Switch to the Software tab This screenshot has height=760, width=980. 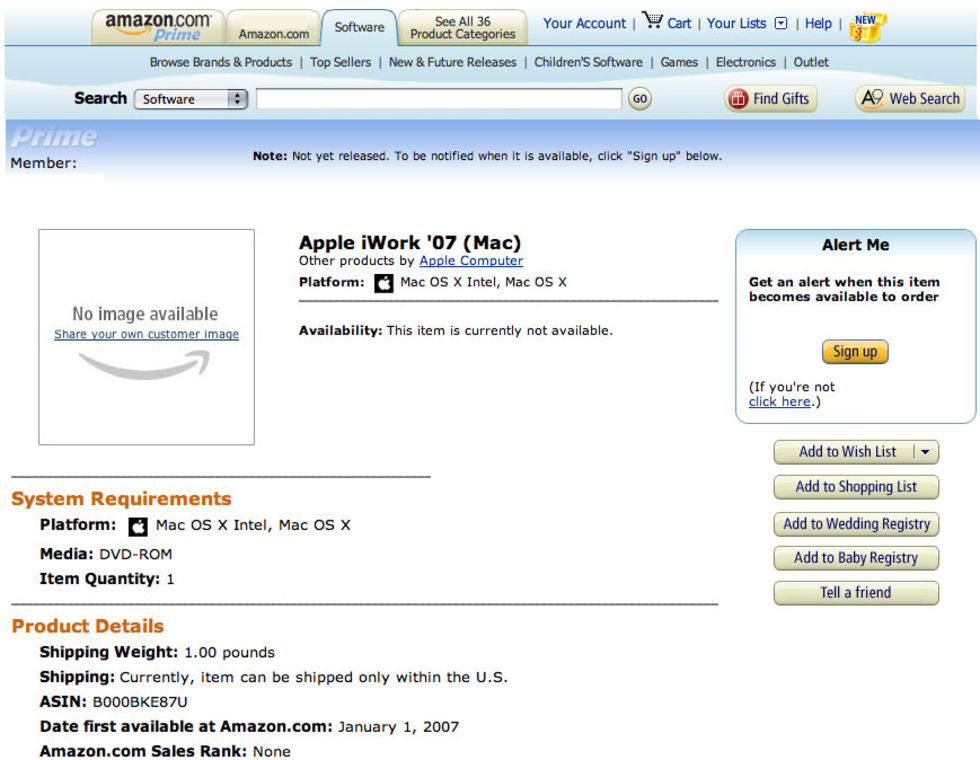point(359,27)
